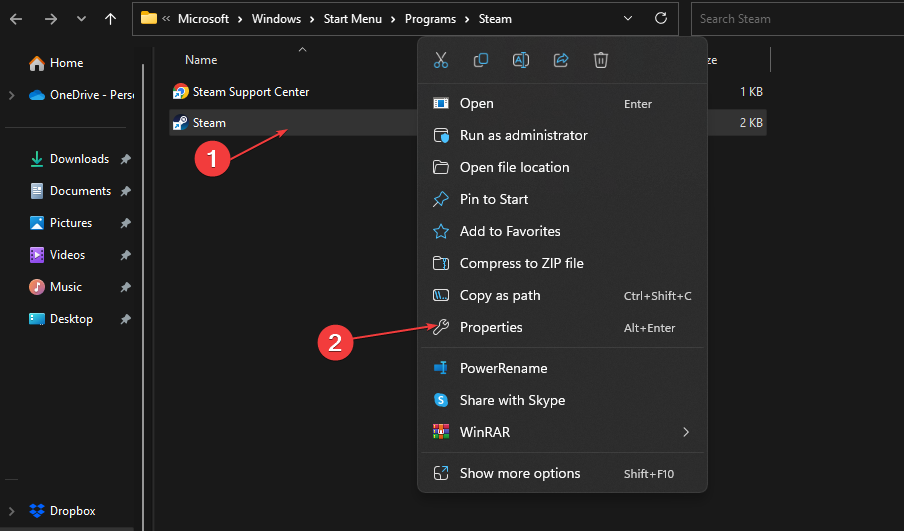The width and height of the screenshot is (904, 531).
Task: Click the Steam Support Center Chrome icon
Action: tap(180, 92)
